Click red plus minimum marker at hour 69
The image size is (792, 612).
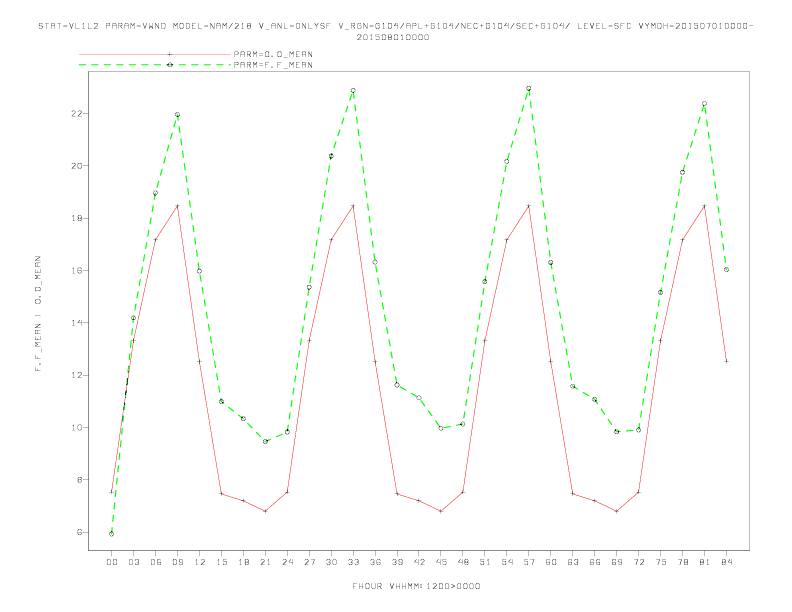(617, 511)
